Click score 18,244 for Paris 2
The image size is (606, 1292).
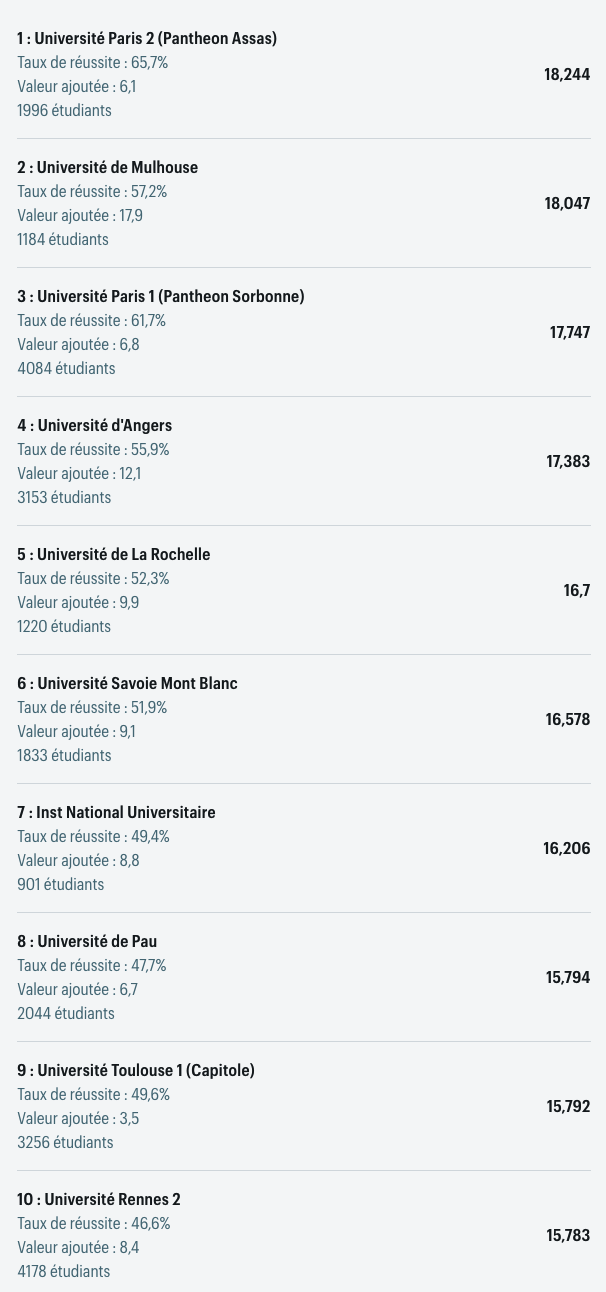point(567,75)
